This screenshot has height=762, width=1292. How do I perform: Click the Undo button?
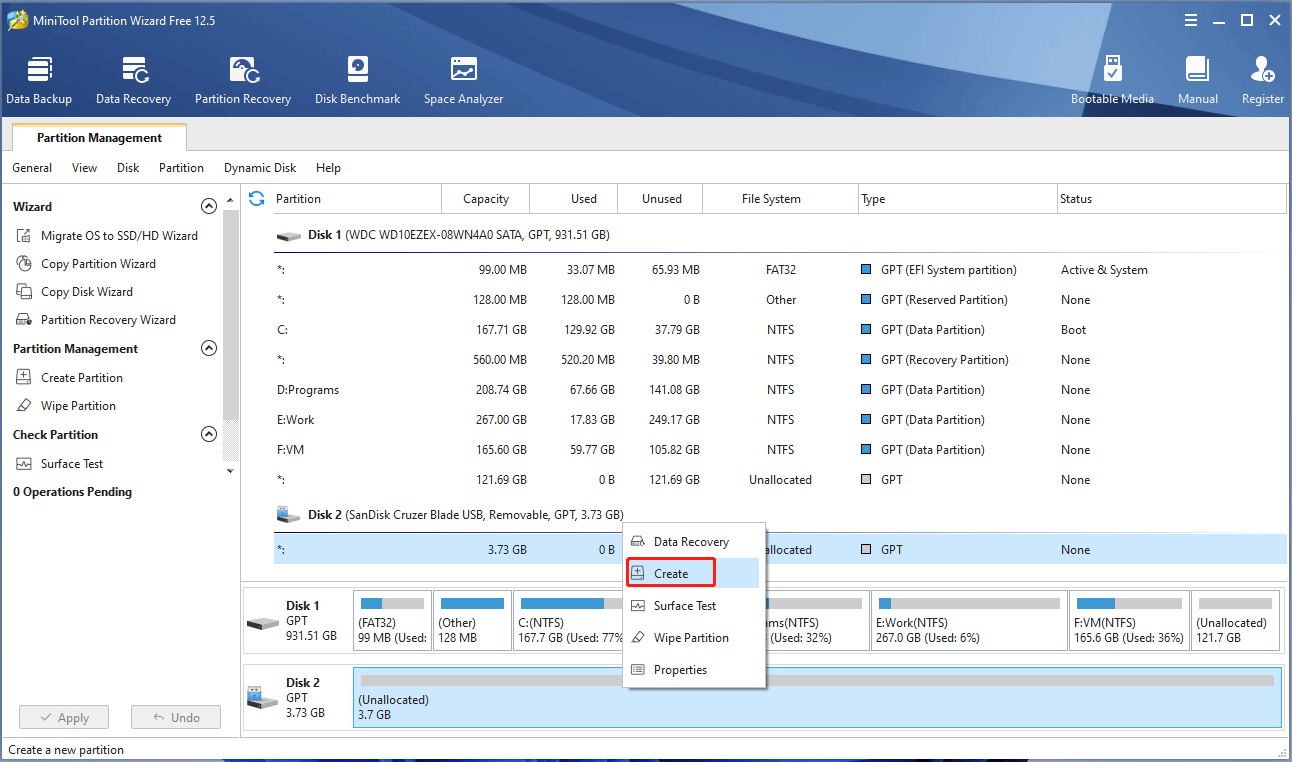tap(176, 718)
